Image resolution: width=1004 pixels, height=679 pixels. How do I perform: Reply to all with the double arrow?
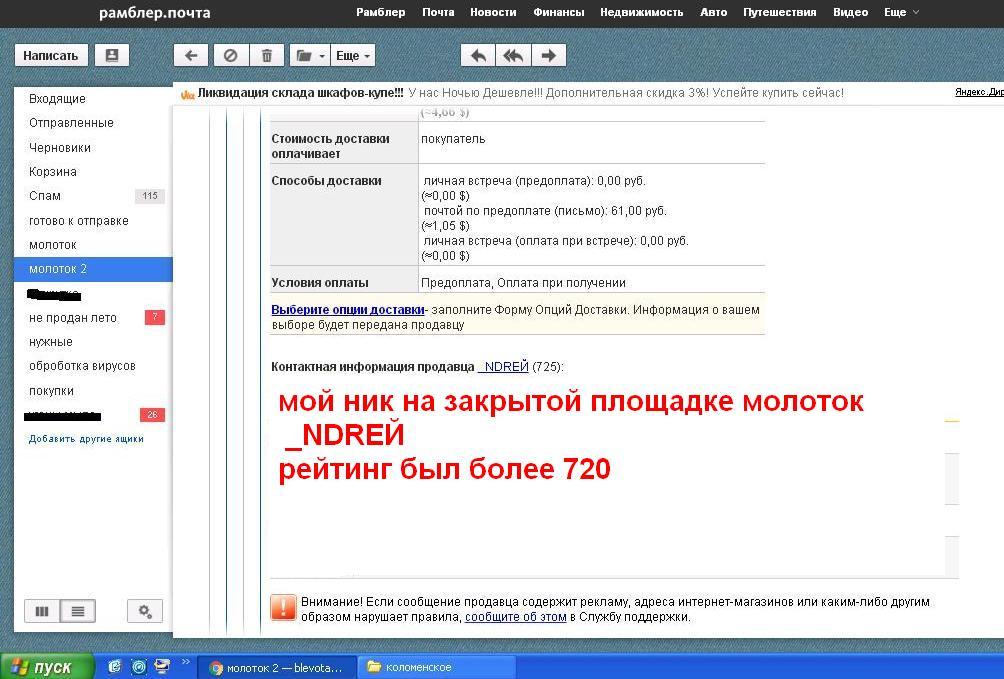coord(513,56)
